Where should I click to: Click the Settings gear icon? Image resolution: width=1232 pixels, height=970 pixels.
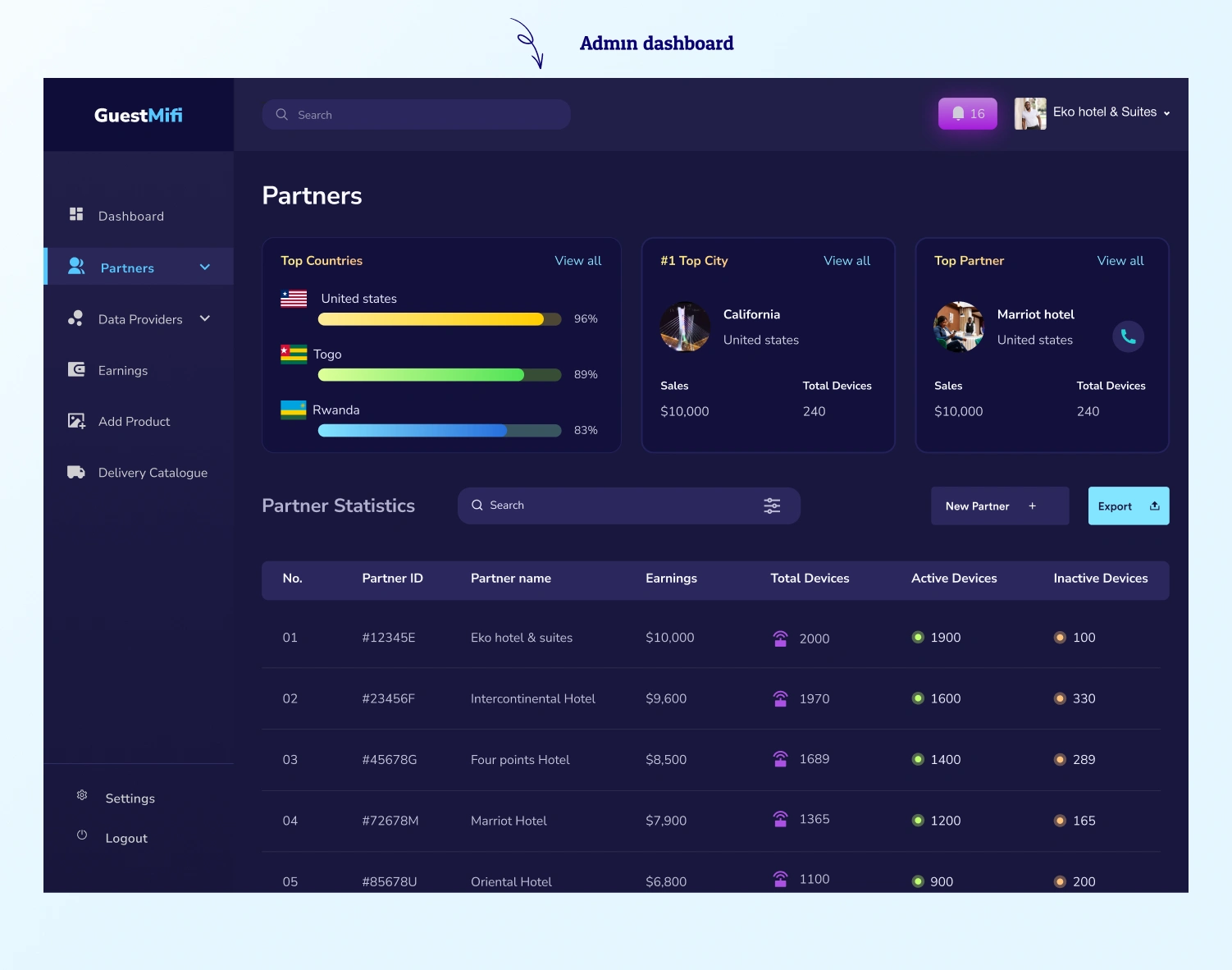82,795
